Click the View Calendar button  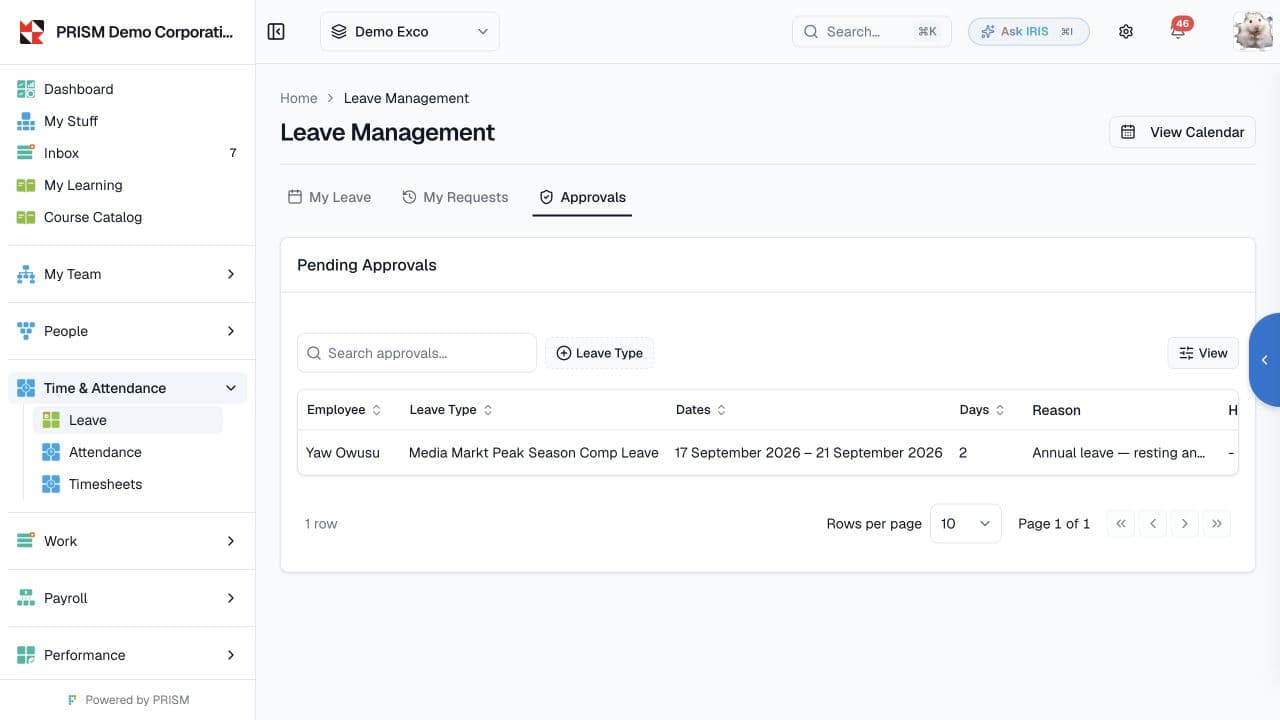coord(1182,132)
